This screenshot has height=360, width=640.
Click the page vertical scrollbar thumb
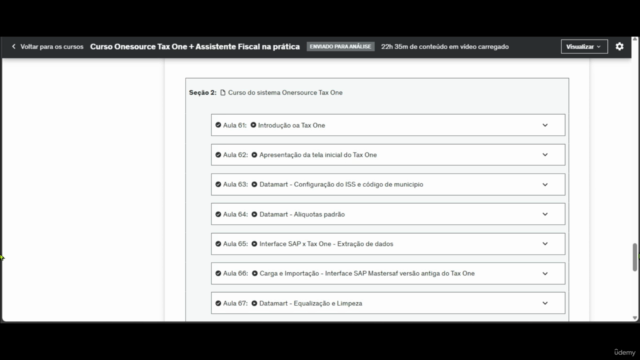click(635, 257)
